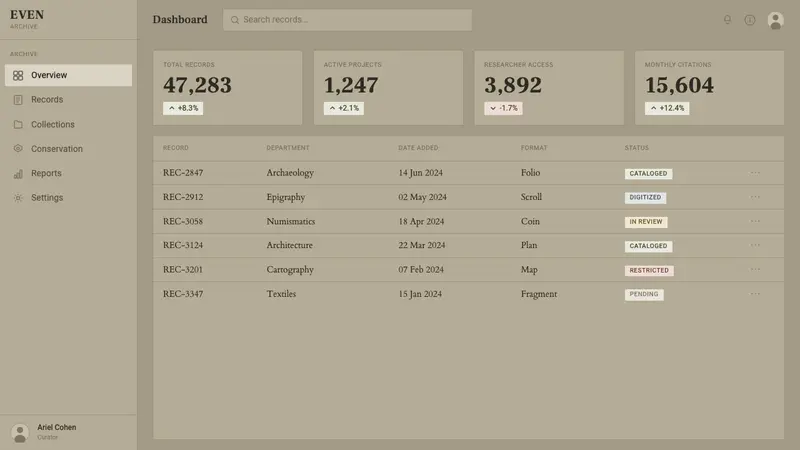Open more options for REC-3347
Viewport: 800px width, 450px height.
point(755,294)
